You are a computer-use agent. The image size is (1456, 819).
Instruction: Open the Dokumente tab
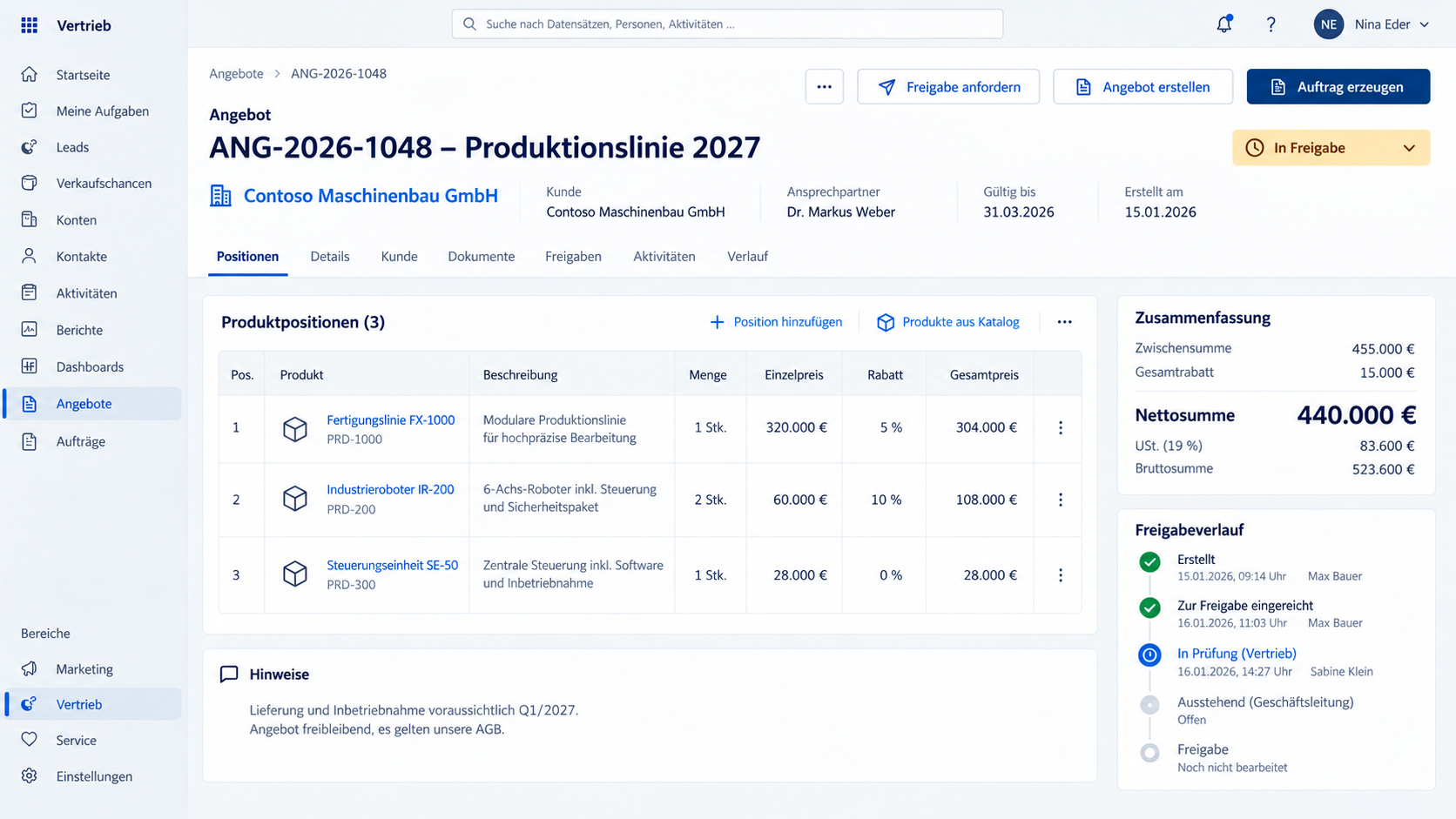482,257
